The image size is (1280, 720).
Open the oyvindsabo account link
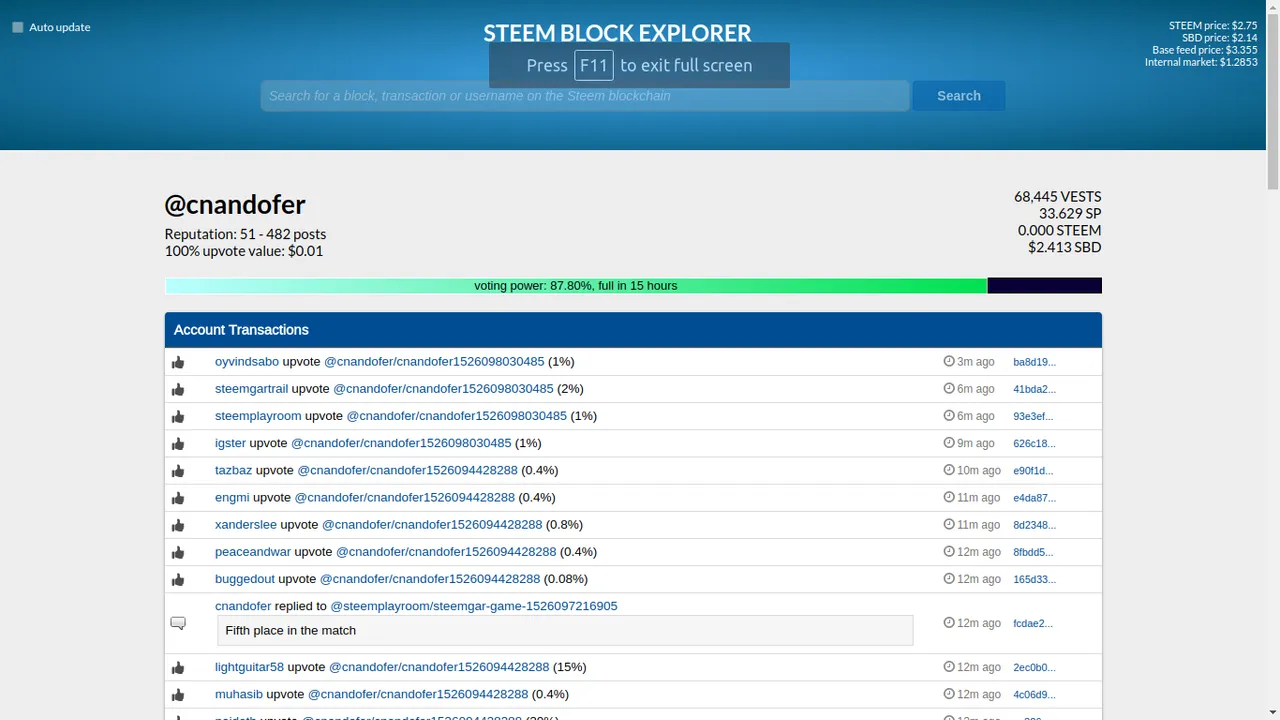[x=247, y=361]
